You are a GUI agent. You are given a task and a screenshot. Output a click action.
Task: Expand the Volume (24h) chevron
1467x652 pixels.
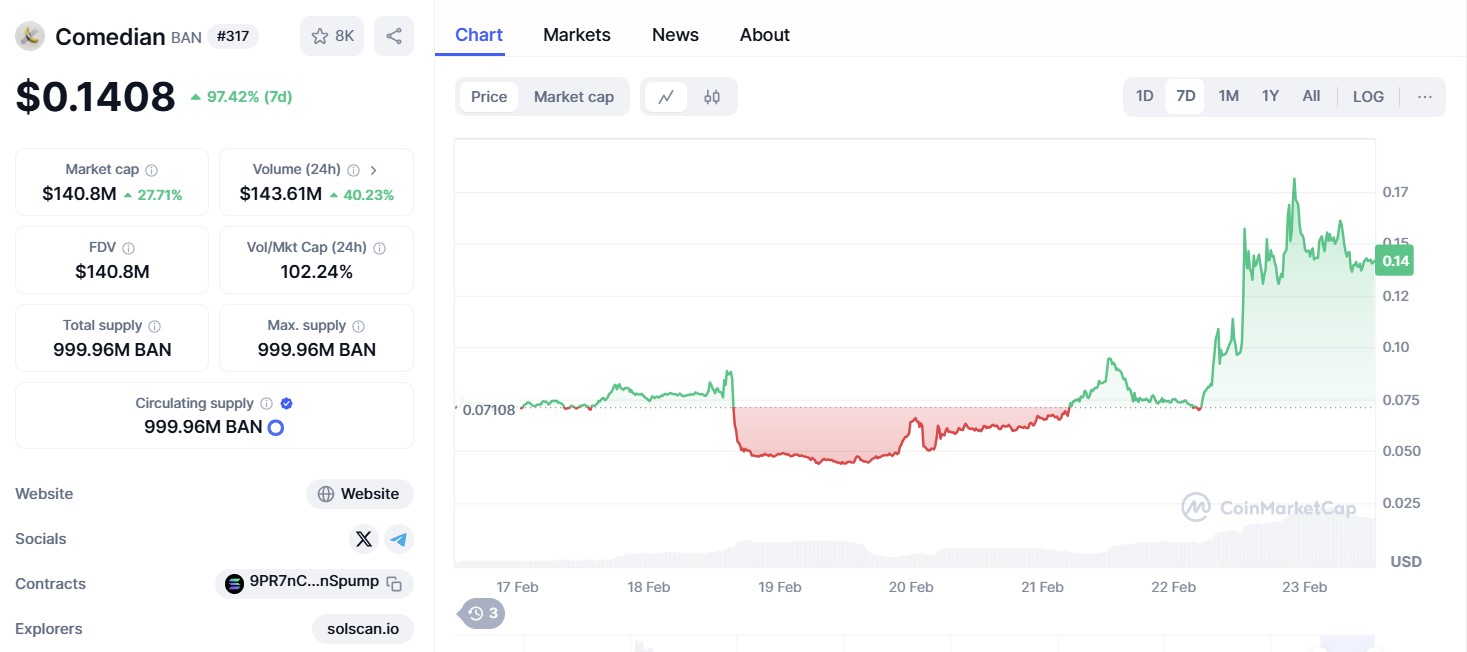pos(373,170)
